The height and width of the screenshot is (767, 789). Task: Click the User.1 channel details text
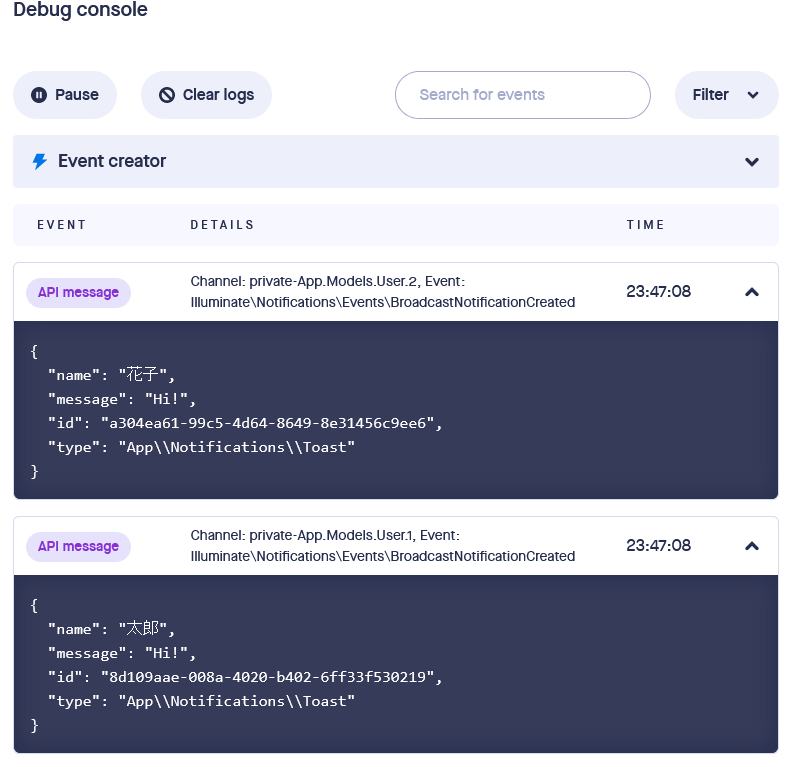click(382, 546)
